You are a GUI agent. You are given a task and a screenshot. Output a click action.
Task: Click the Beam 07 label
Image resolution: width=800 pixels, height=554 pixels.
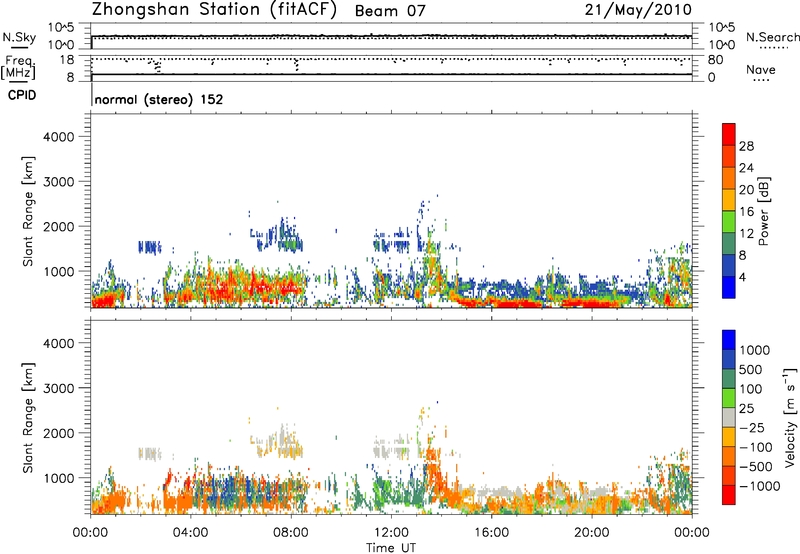390,11
